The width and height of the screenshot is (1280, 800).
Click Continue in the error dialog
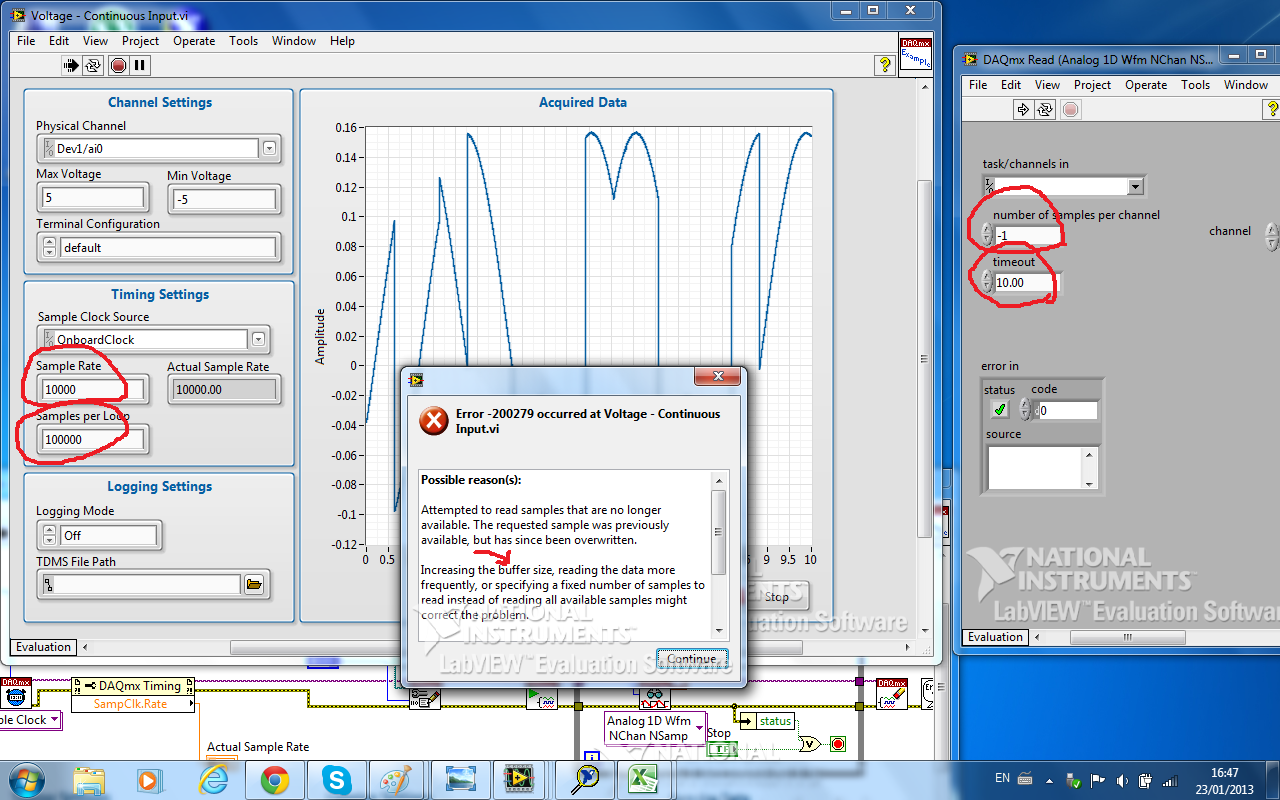[691, 659]
